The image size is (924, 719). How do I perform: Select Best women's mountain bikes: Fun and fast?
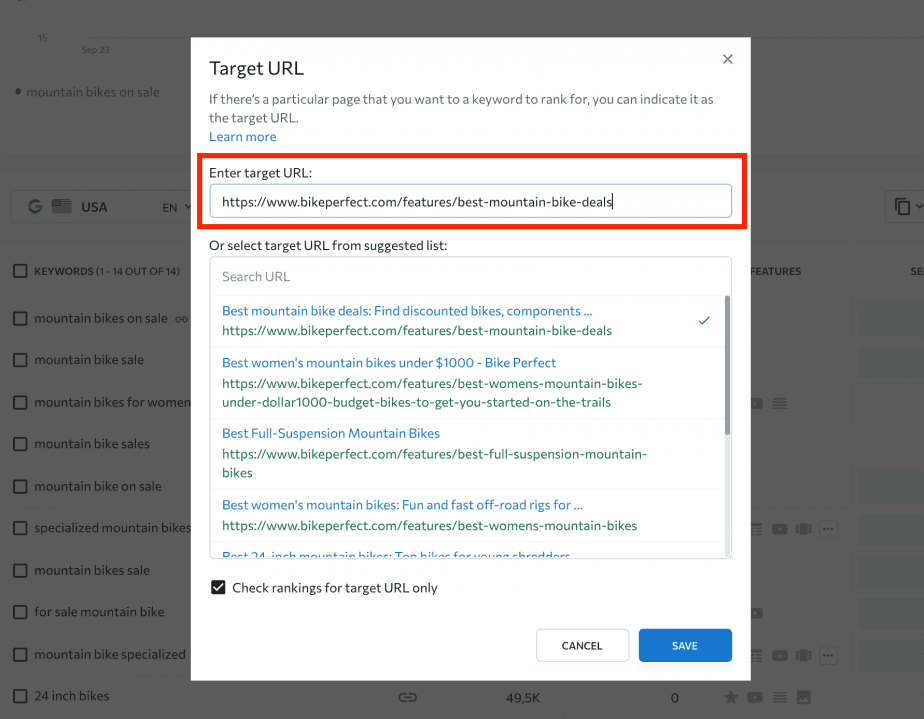[x=467, y=515]
